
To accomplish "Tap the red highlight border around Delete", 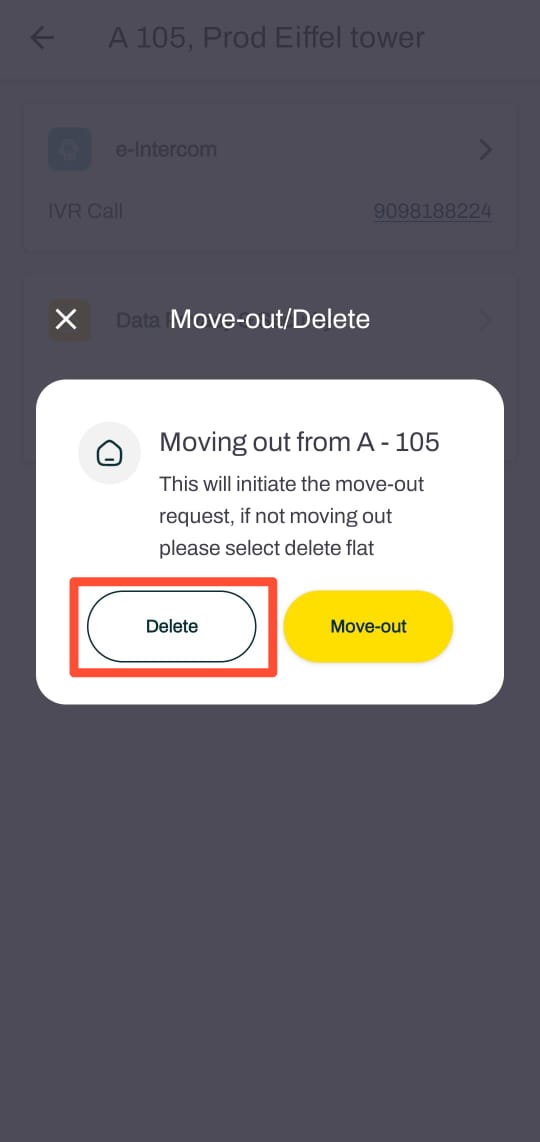I will pos(173,580).
